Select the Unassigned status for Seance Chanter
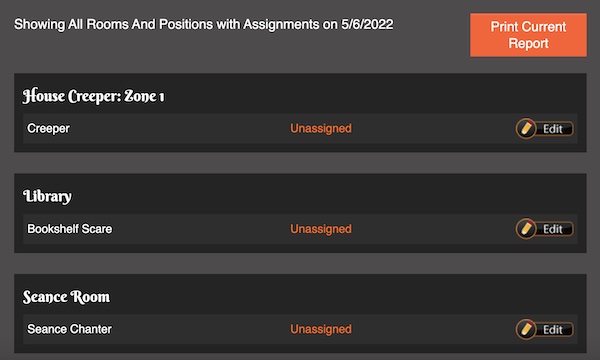Image resolution: width=600 pixels, height=360 pixels. pyautogui.click(x=321, y=329)
